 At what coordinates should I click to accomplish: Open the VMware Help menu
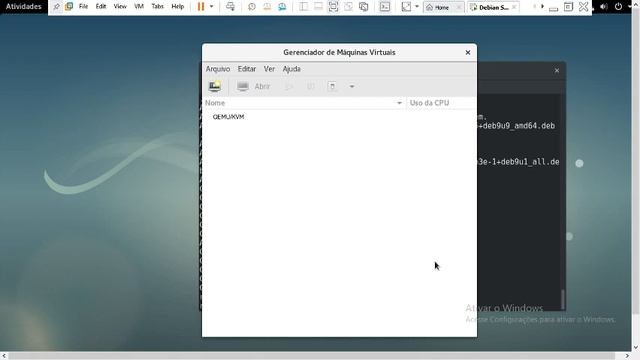click(178, 7)
